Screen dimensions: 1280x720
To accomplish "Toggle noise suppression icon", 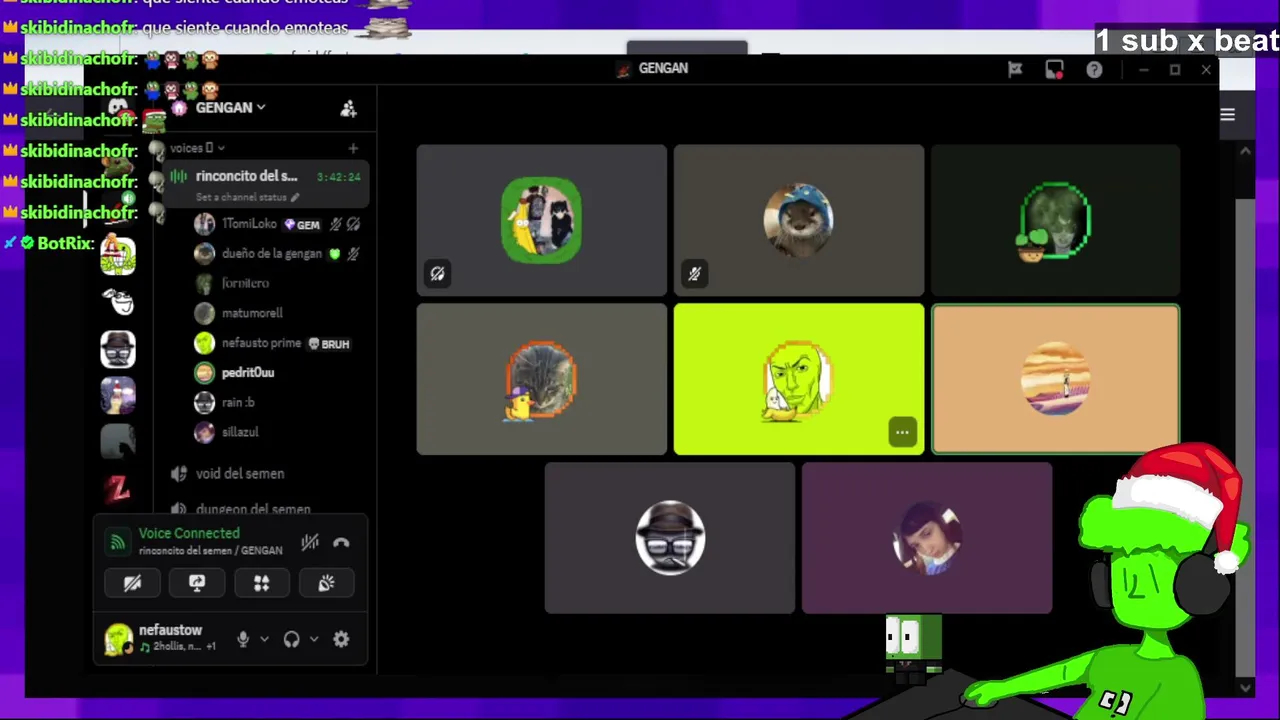I will [310, 542].
